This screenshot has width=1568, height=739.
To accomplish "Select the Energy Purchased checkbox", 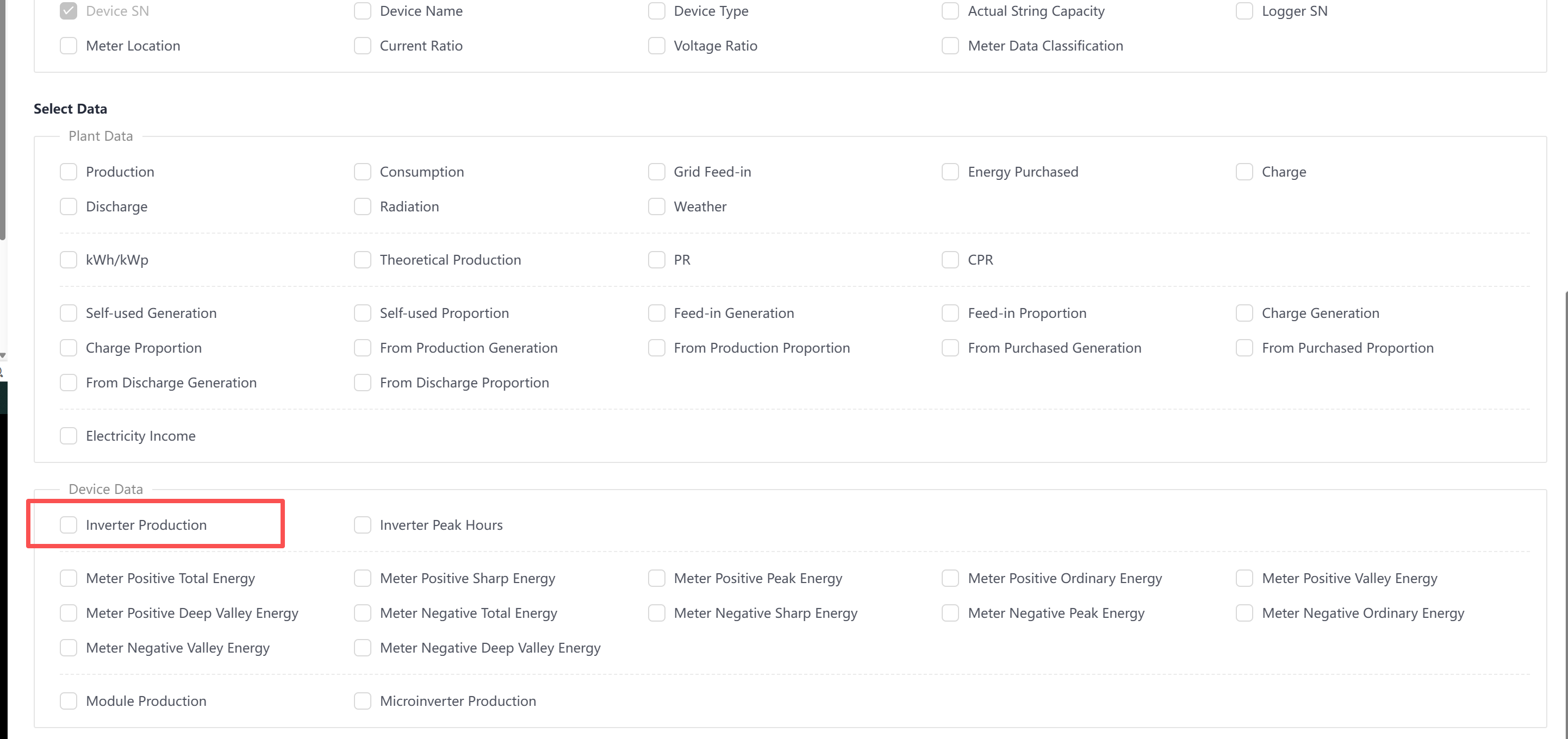I will (x=950, y=172).
